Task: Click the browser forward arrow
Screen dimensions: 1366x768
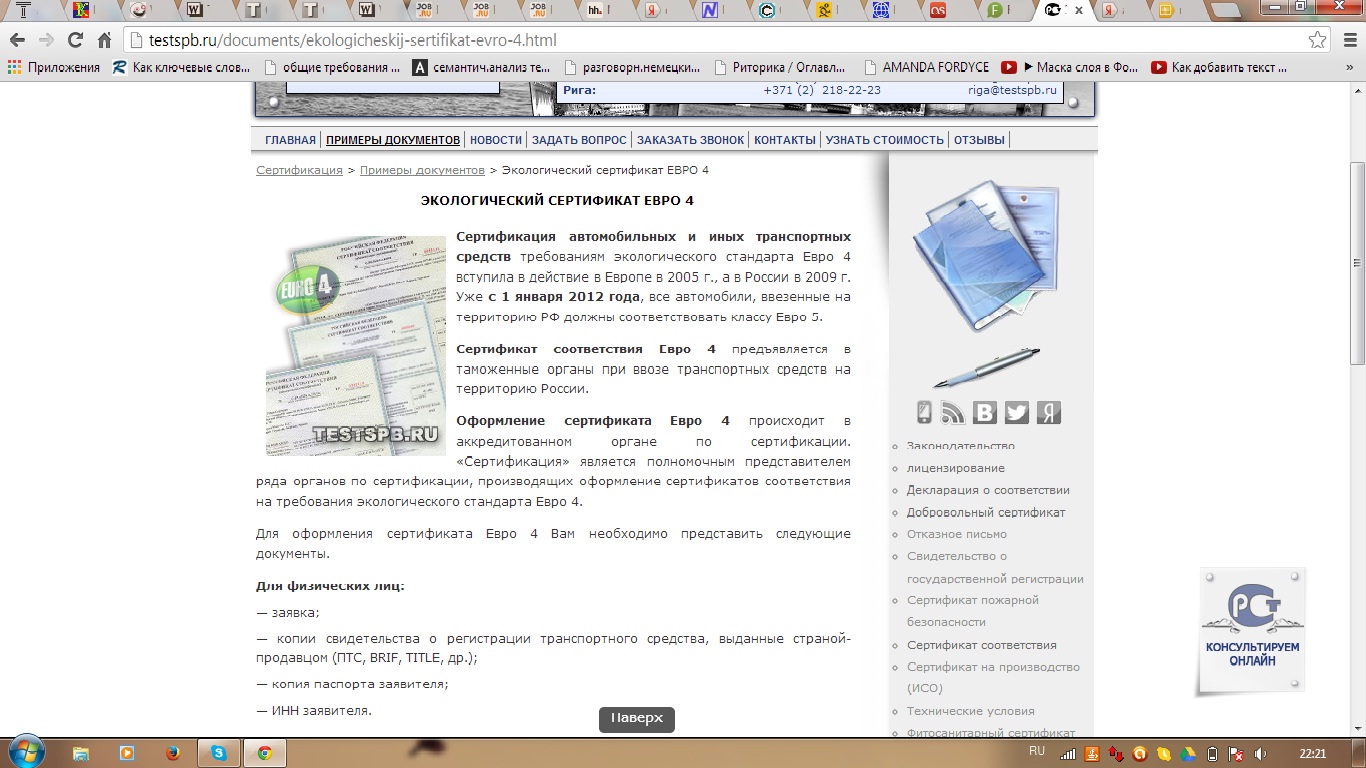Action: (x=46, y=40)
